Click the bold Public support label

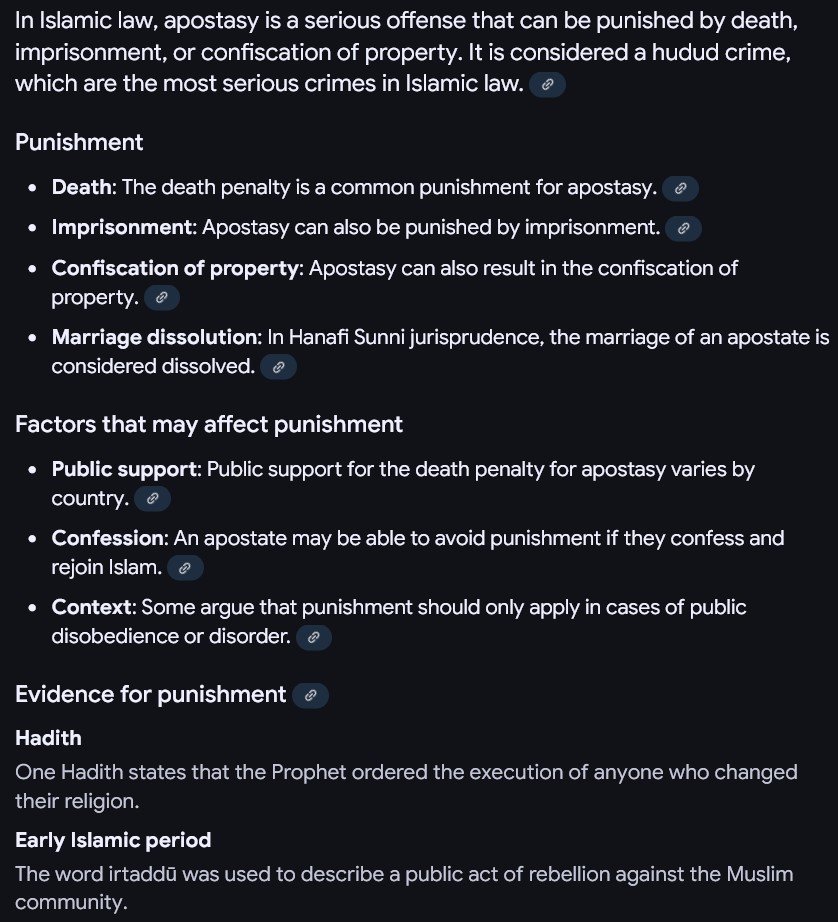[x=125, y=469]
